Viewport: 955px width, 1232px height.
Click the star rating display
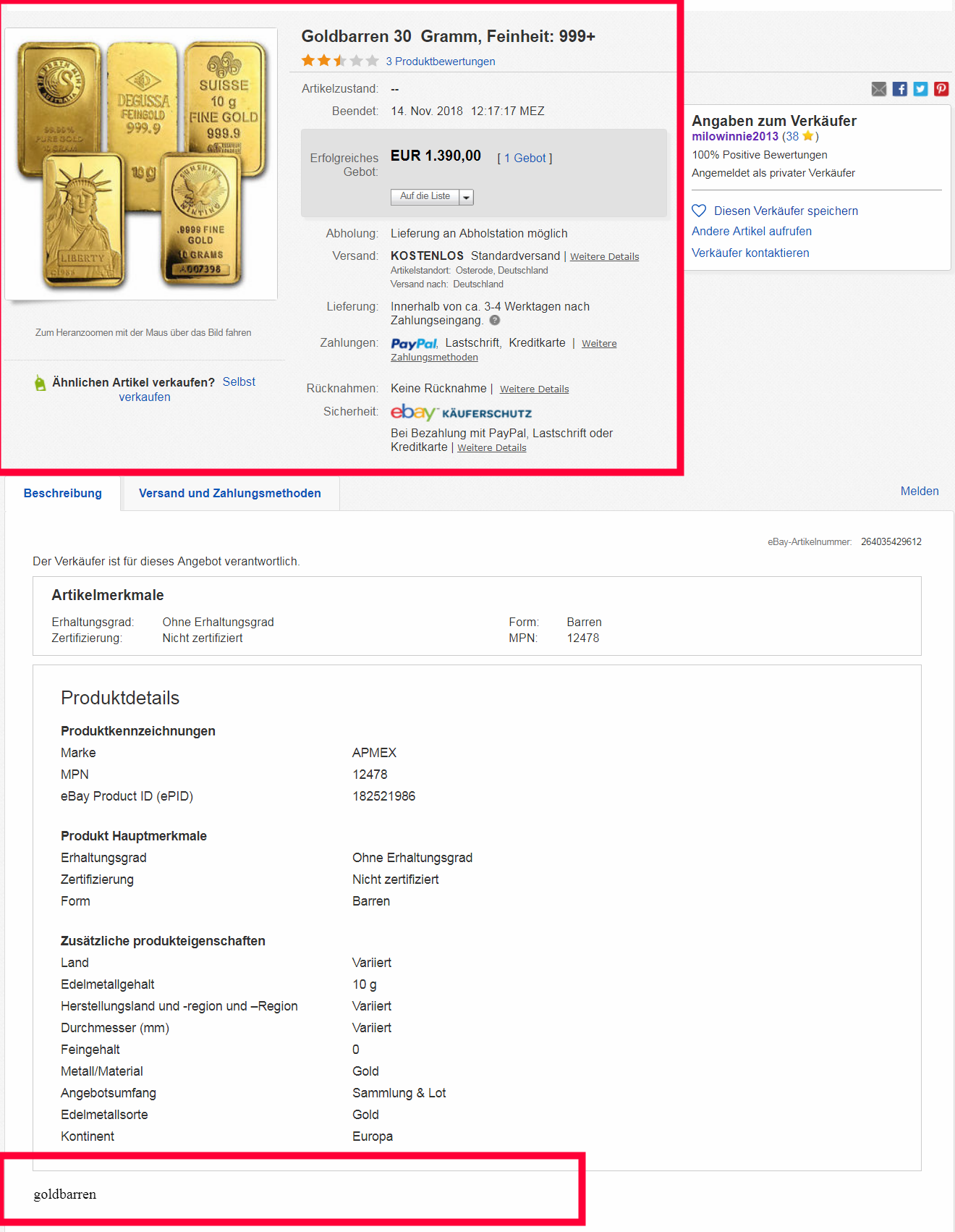point(339,61)
